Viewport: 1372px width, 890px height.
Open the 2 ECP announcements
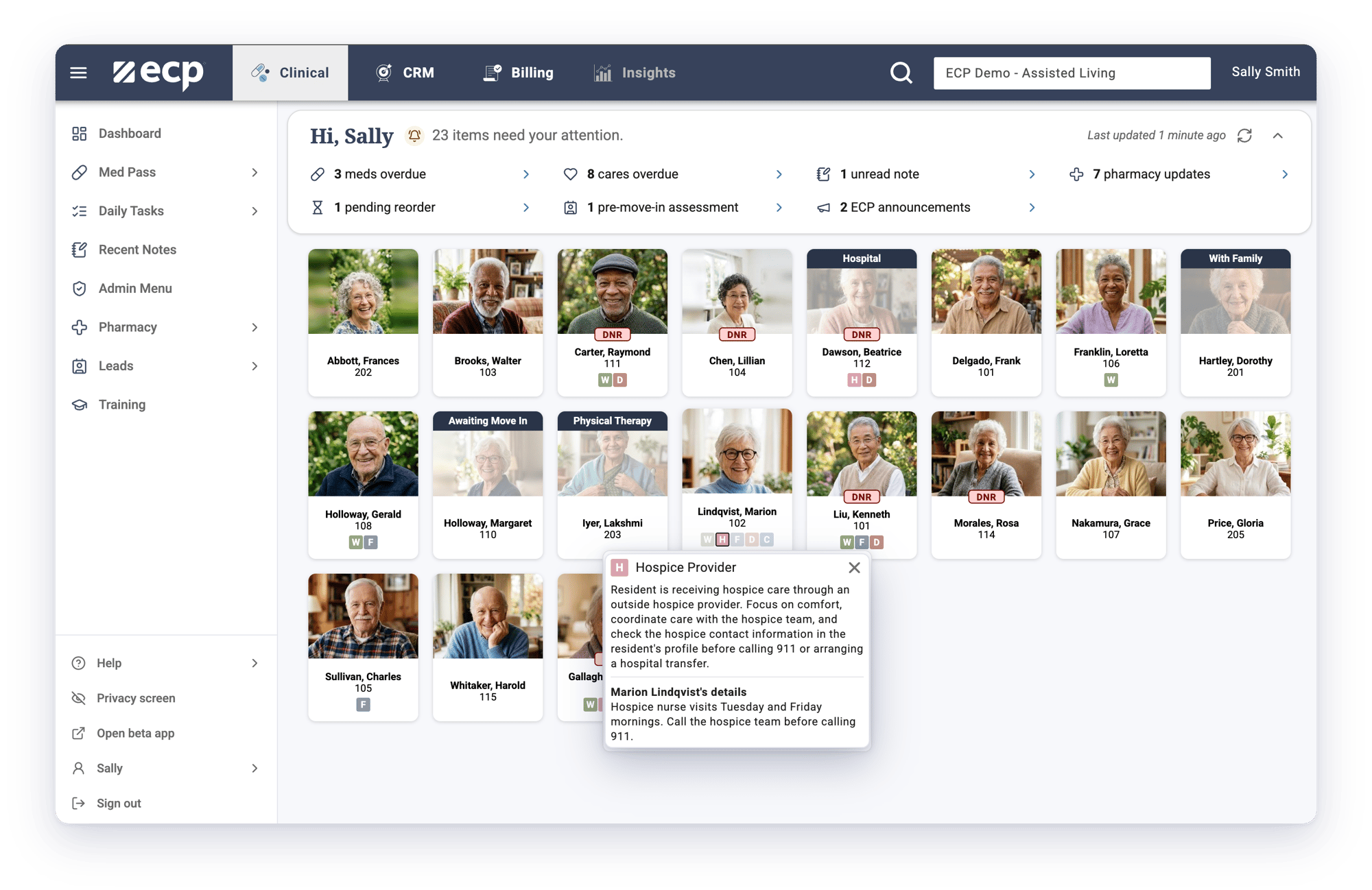(926, 207)
